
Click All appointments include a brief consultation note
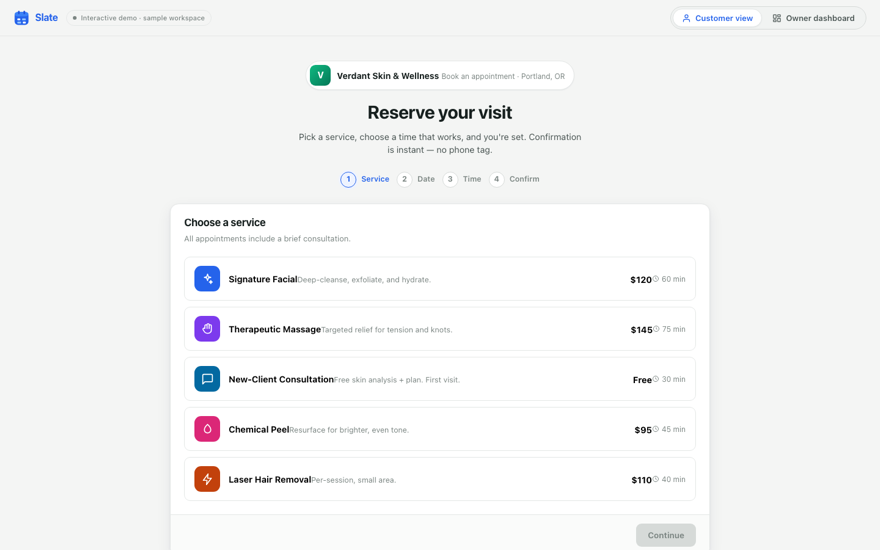click(x=267, y=239)
